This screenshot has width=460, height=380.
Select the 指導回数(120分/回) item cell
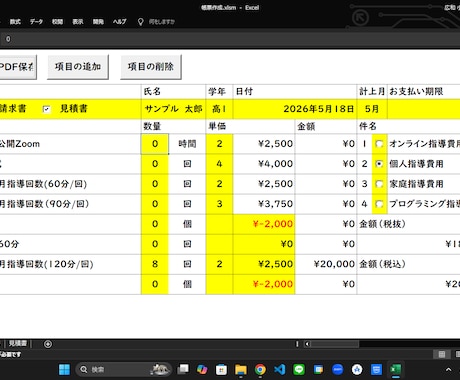70,264
